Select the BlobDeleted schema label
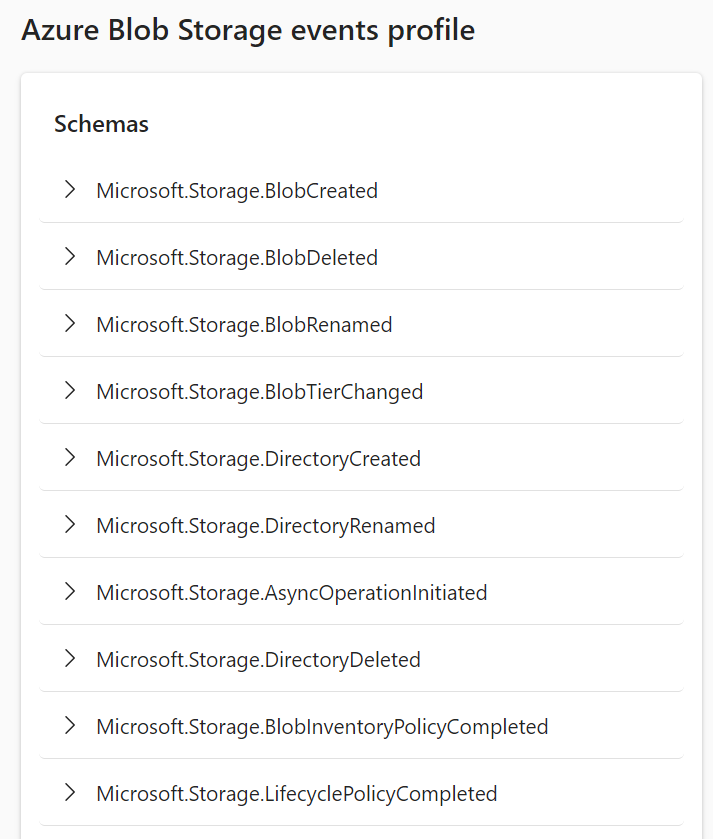The image size is (713, 839). (237, 257)
